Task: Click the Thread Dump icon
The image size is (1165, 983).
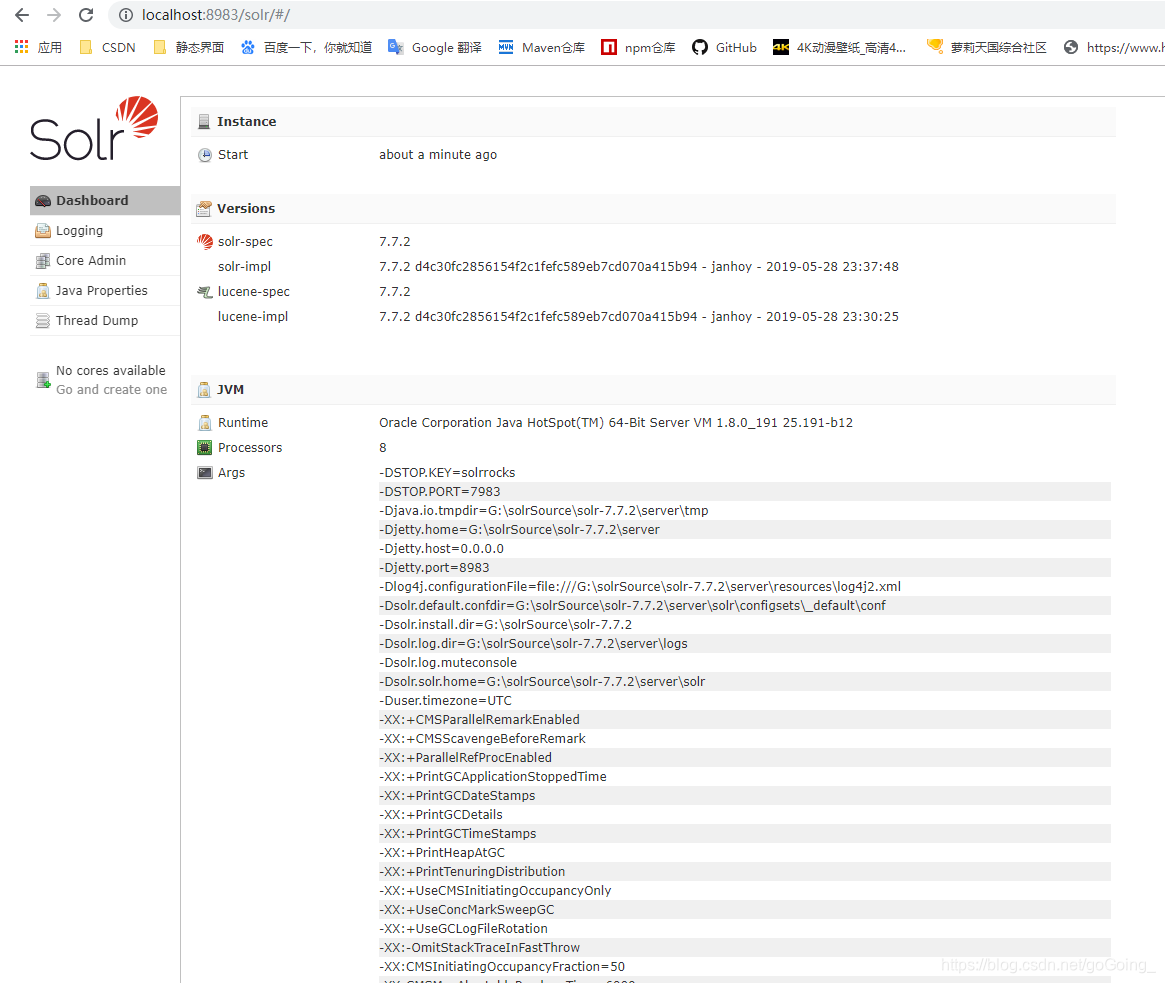Action: click(x=43, y=321)
